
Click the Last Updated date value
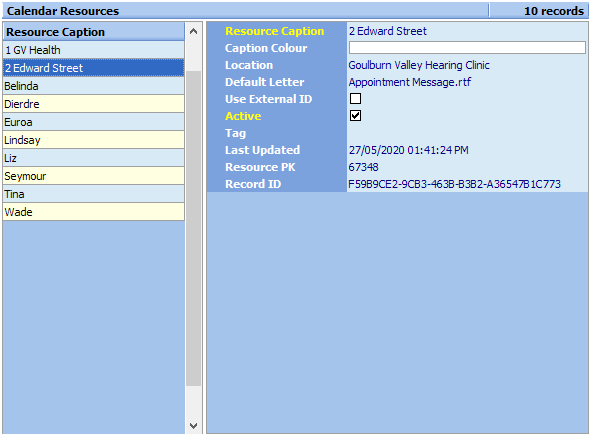[409, 150]
